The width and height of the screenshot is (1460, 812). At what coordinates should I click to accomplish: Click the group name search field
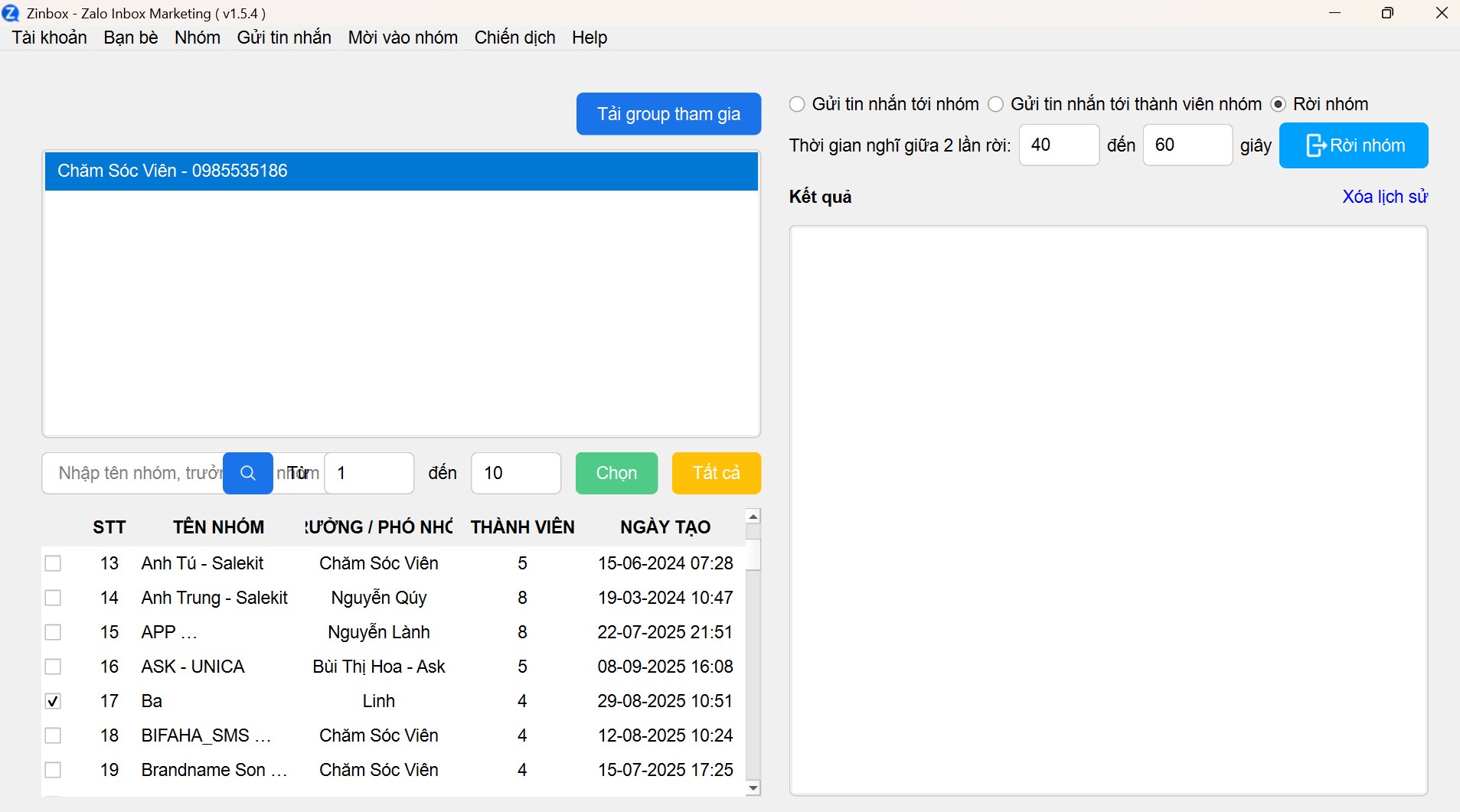(134, 473)
